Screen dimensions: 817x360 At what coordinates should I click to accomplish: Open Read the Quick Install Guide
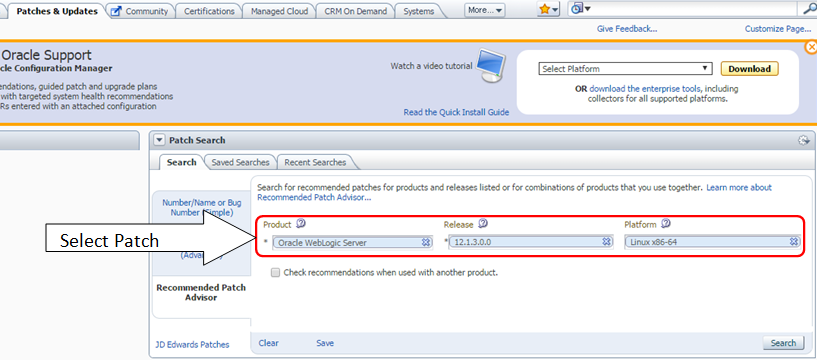tap(456, 112)
